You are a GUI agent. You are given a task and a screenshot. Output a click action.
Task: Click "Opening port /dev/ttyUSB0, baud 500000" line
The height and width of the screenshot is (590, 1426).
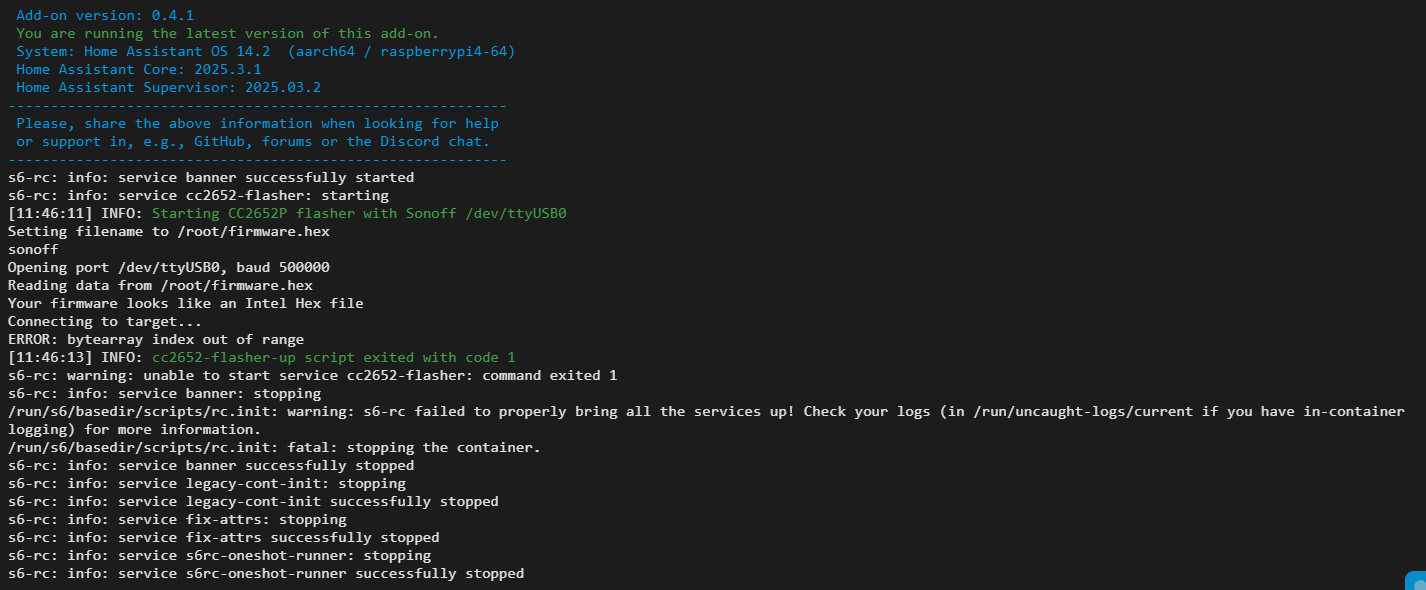168,267
